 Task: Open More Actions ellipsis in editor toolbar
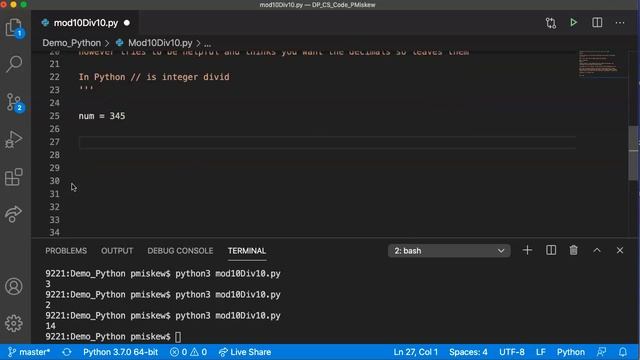click(x=620, y=22)
